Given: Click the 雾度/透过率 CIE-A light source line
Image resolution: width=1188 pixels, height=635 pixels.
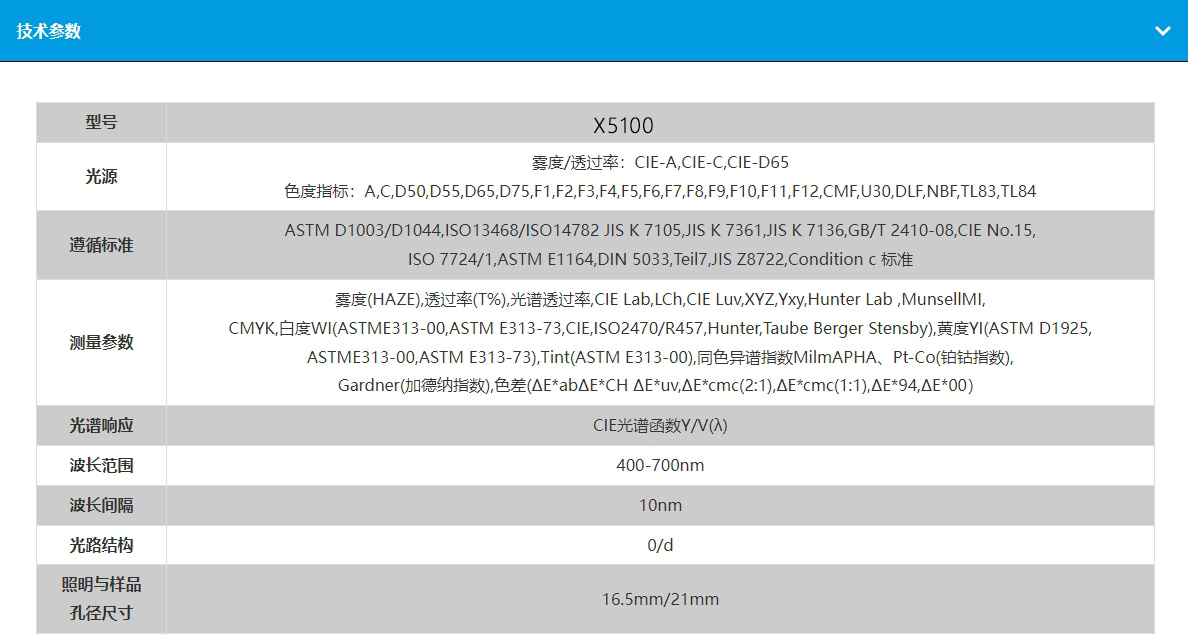Looking at the screenshot, I should point(660,162).
